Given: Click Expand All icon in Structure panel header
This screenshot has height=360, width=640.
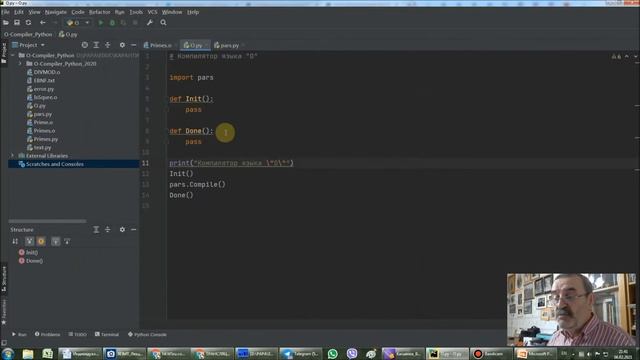Looking at the screenshot, I should click(x=96, y=230).
